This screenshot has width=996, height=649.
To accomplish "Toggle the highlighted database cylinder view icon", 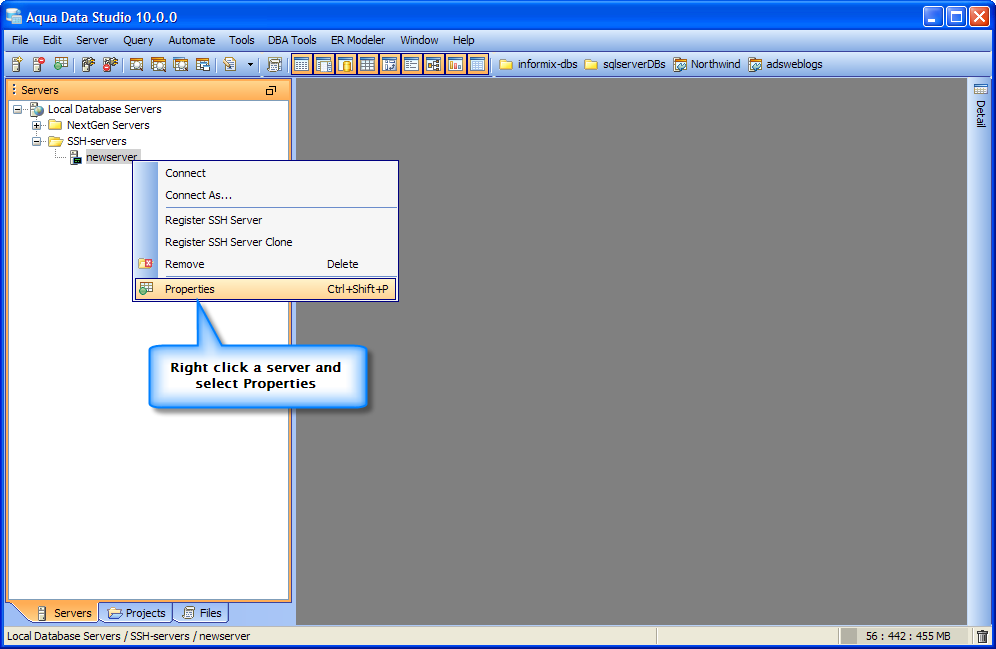I will coord(346,64).
